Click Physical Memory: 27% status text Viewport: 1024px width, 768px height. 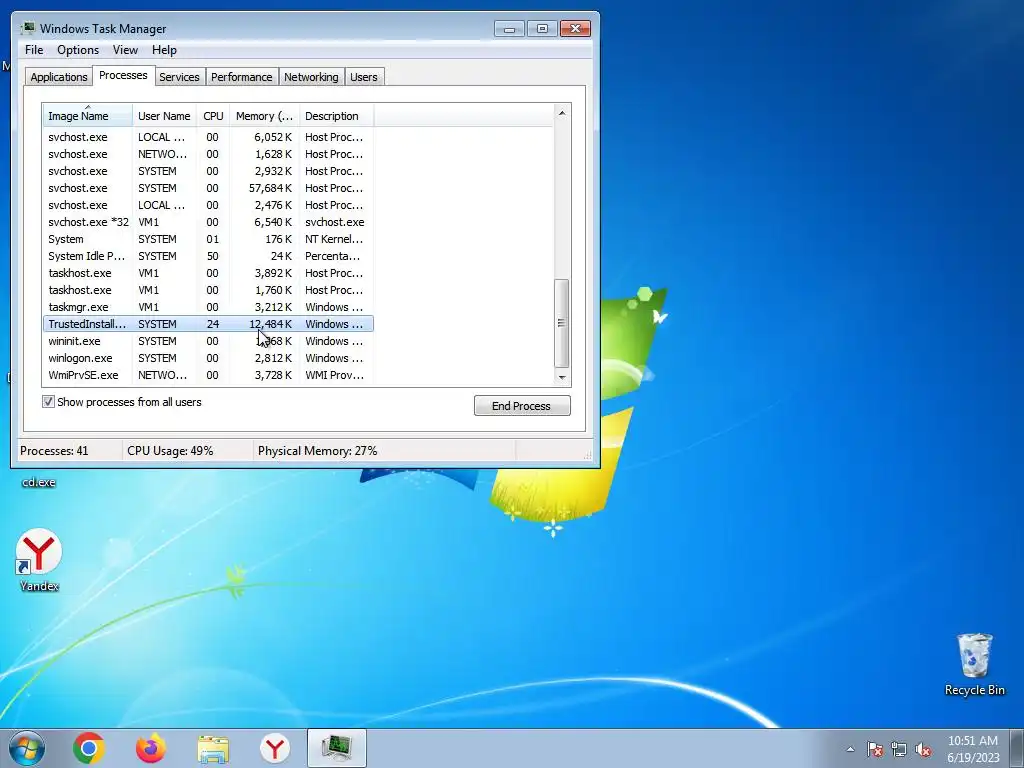317,451
